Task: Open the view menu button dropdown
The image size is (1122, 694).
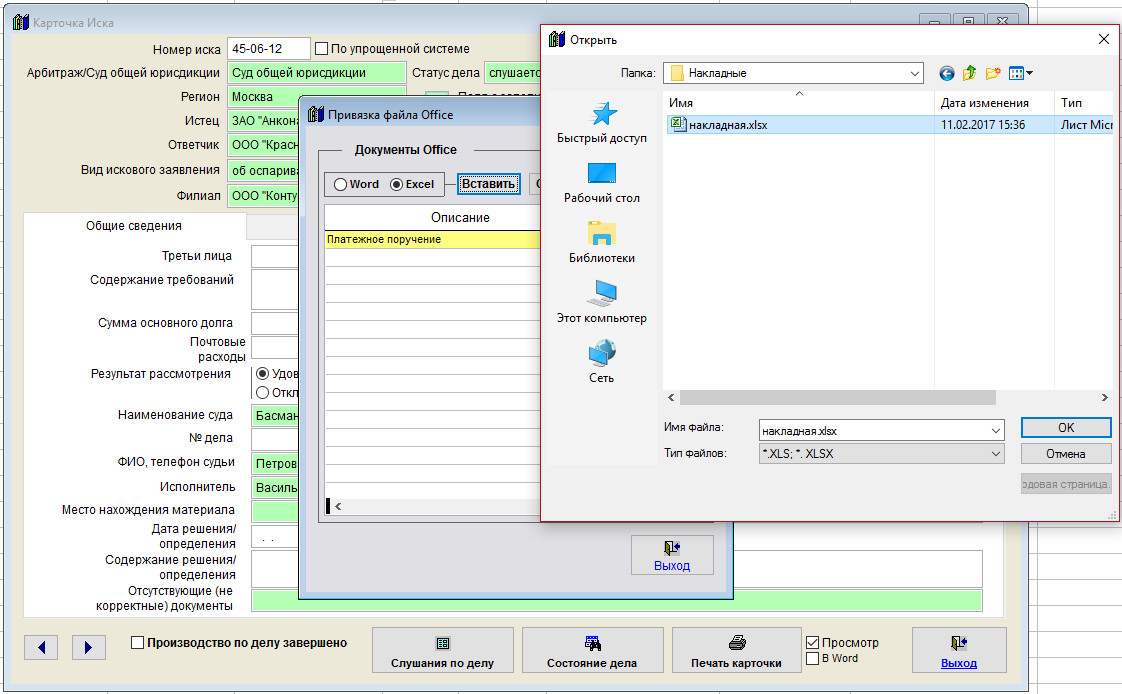Action: (1028, 73)
